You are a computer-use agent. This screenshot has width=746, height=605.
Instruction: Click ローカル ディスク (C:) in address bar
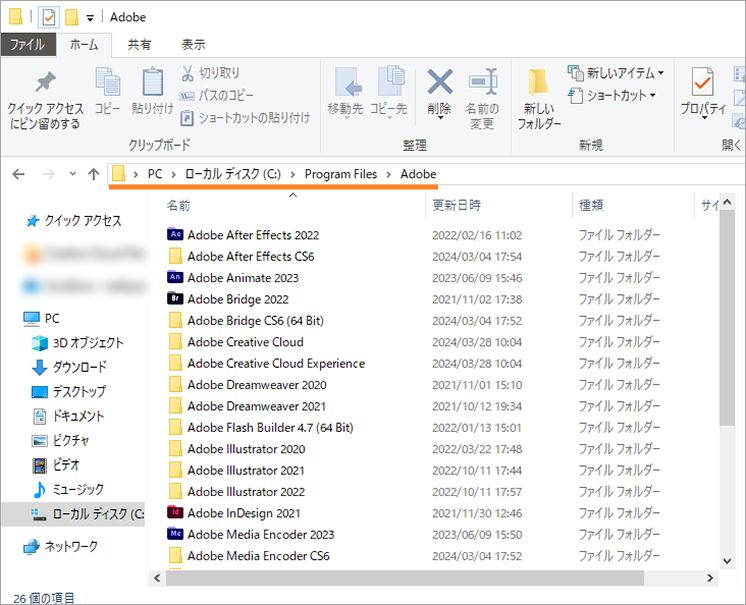pyautogui.click(x=233, y=174)
